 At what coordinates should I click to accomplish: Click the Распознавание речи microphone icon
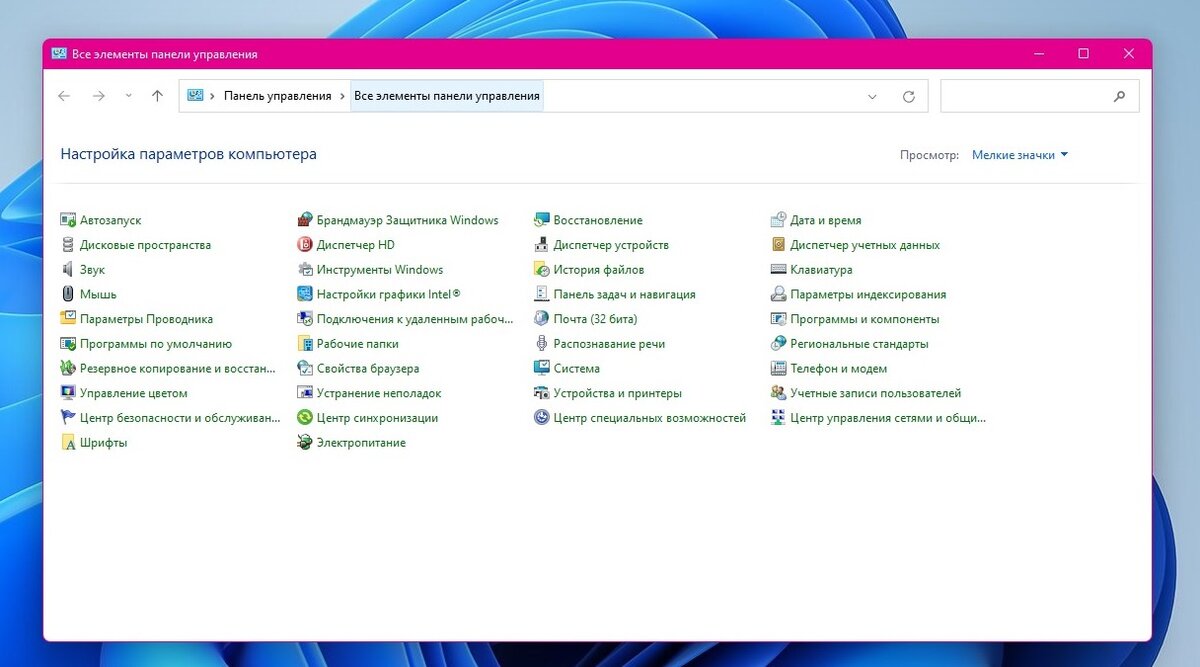(542, 344)
